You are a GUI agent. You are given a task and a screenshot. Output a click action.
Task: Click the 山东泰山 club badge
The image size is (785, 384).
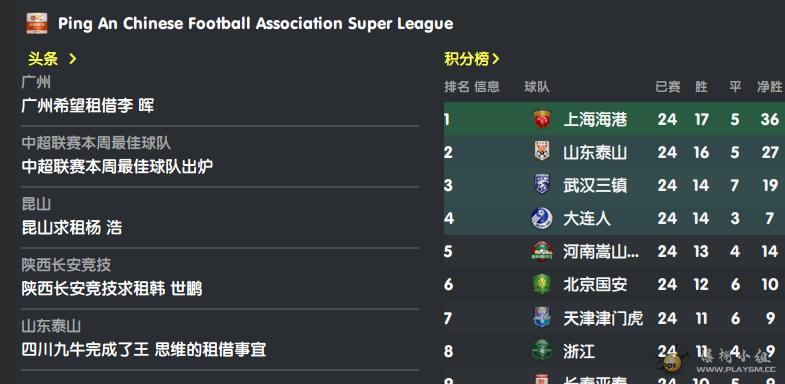(542, 152)
